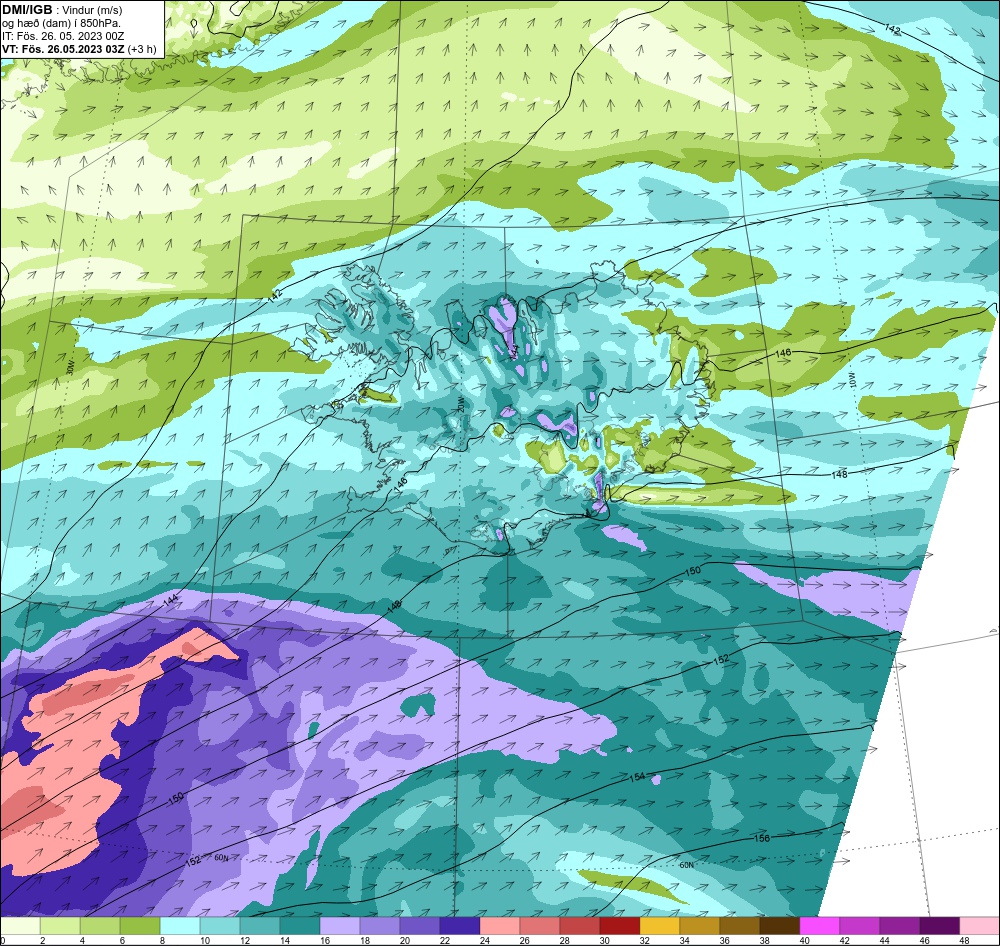Select the light teal 10–12 m/s swatch
The height and width of the screenshot is (946, 1000).
pos(220,926)
